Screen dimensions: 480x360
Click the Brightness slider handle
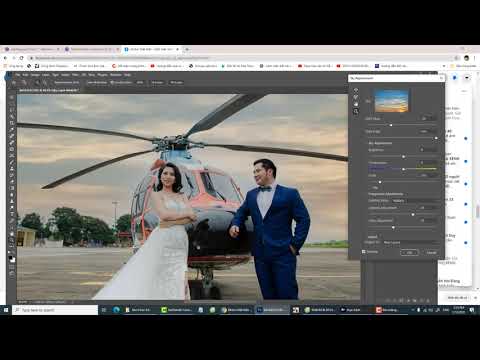(403, 156)
